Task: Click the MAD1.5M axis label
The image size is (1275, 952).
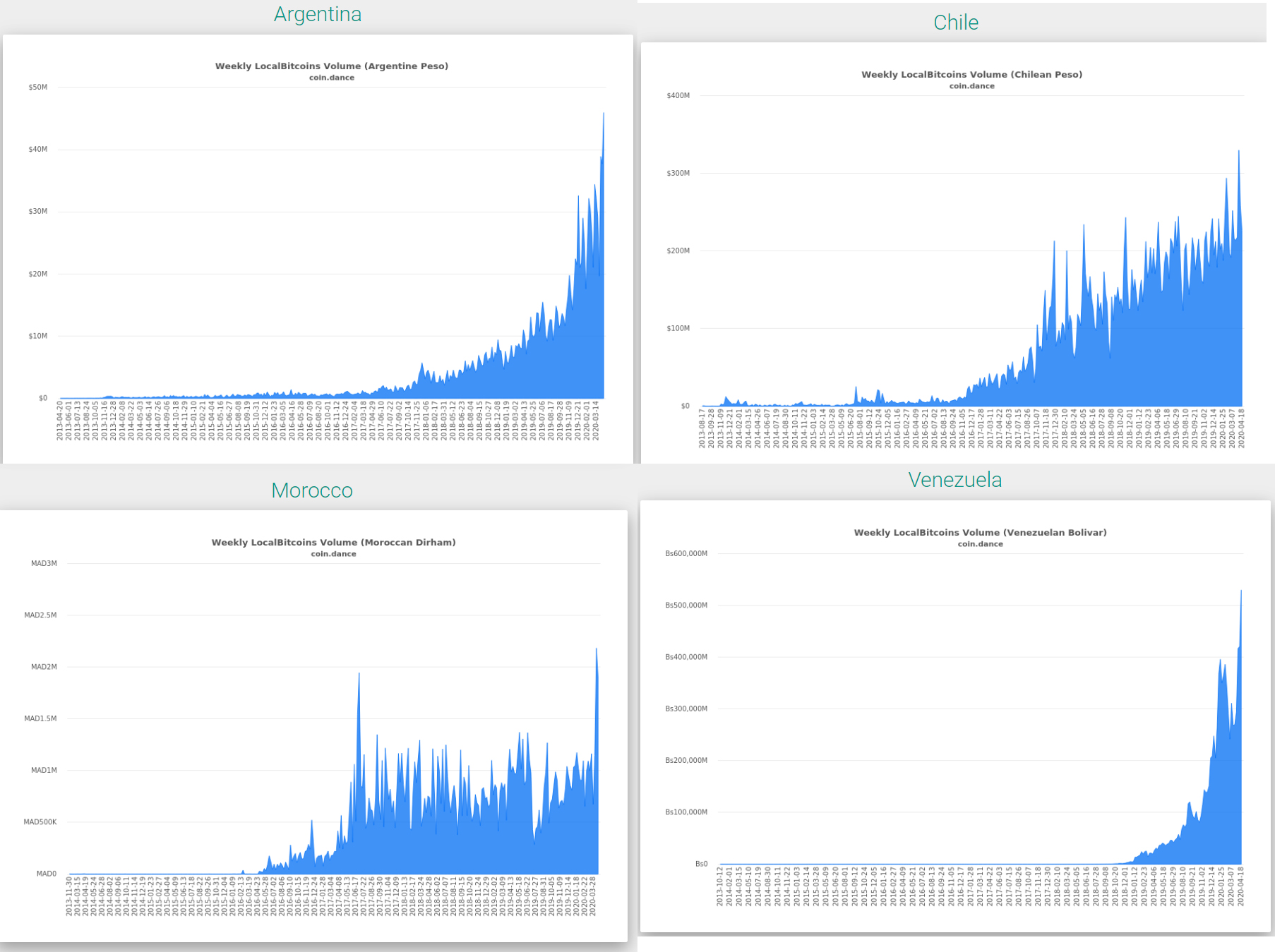Action: (x=40, y=718)
